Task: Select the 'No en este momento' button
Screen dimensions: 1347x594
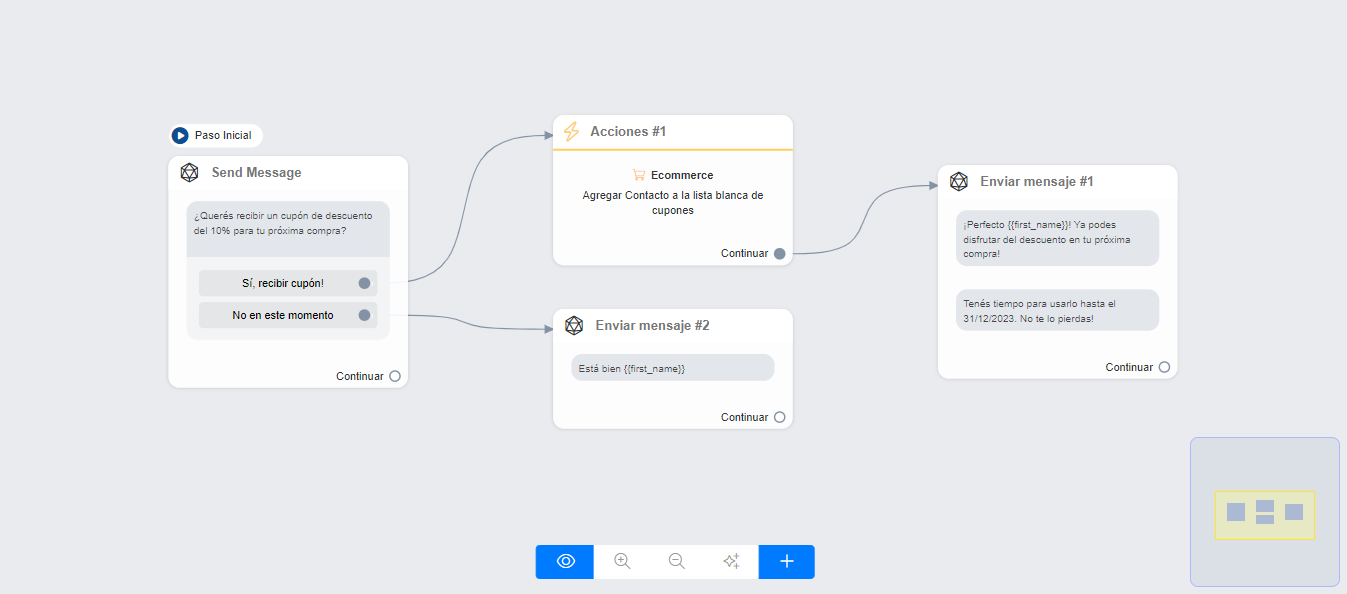Action: 288,315
